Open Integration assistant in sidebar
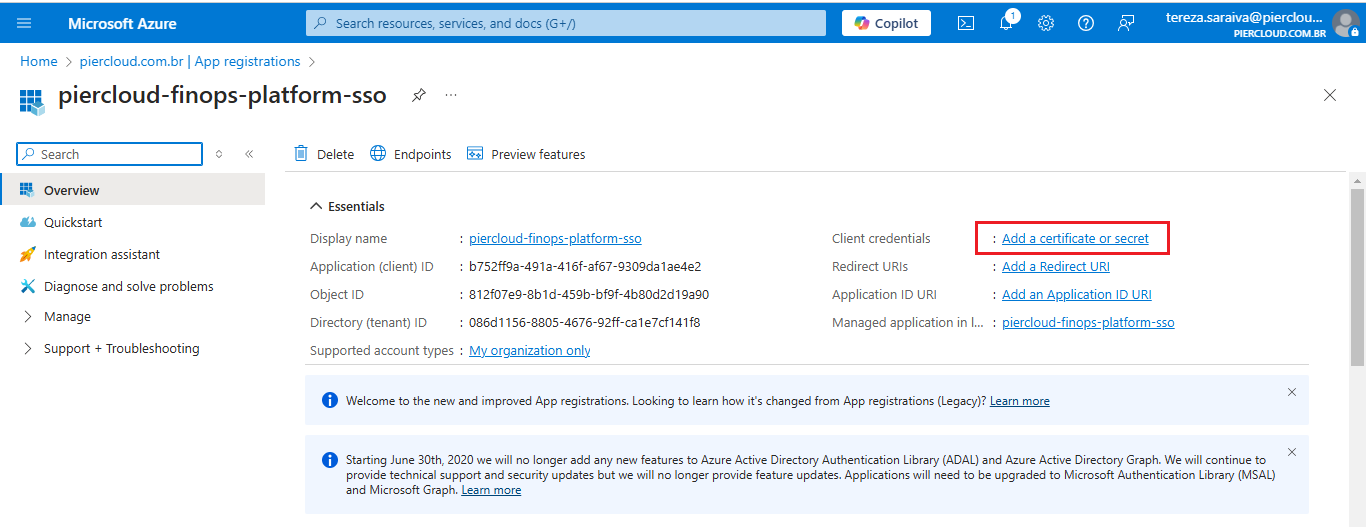 click(x=101, y=254)
